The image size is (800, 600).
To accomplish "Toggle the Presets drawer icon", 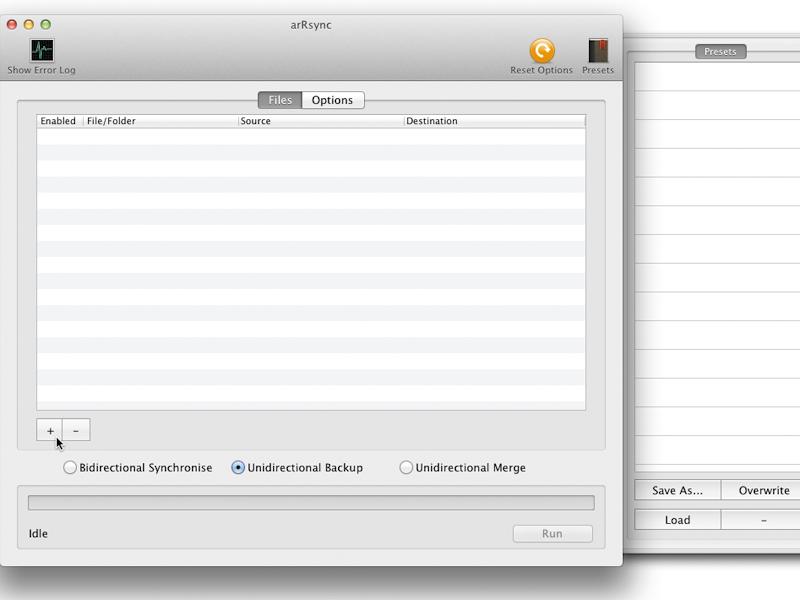I will pyautogui.click(x=598, y=51).
